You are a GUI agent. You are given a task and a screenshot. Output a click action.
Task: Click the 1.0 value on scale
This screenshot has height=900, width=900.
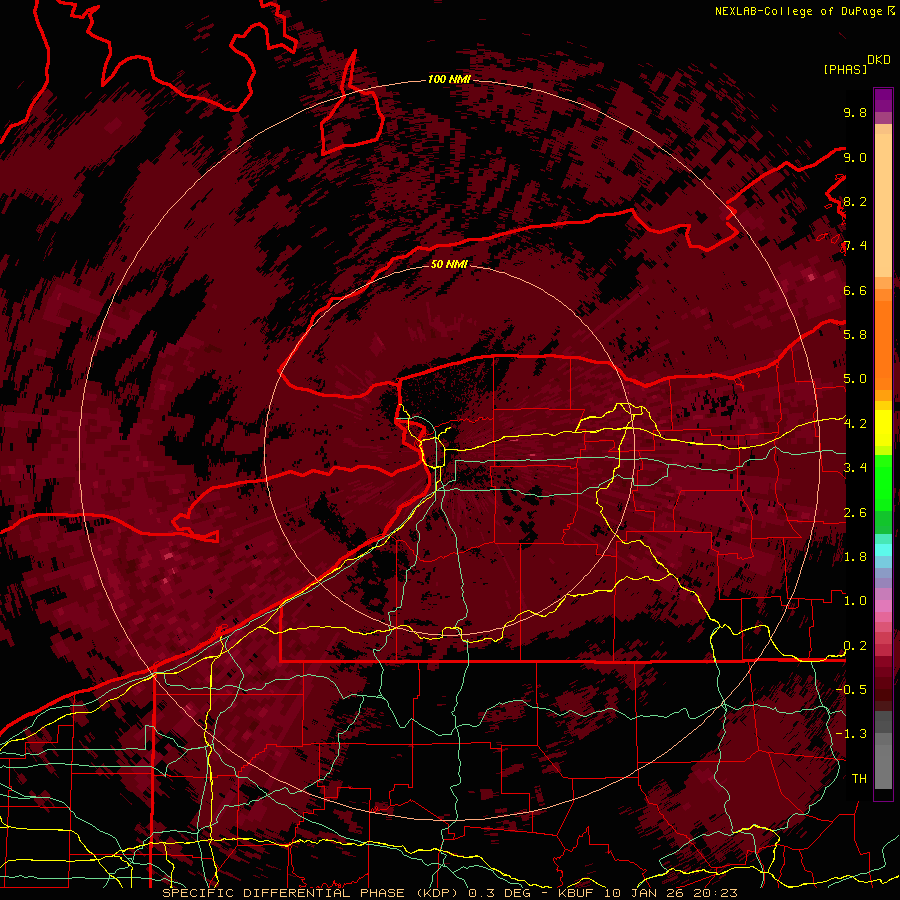[855, 600]
